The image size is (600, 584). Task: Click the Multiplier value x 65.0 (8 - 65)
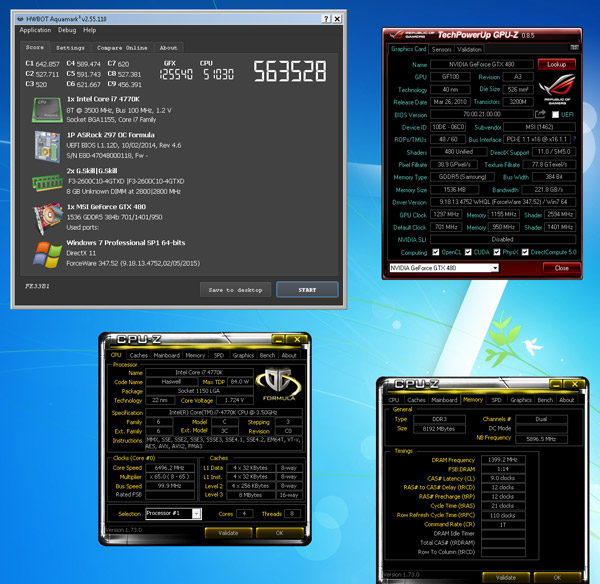point(170,477)
